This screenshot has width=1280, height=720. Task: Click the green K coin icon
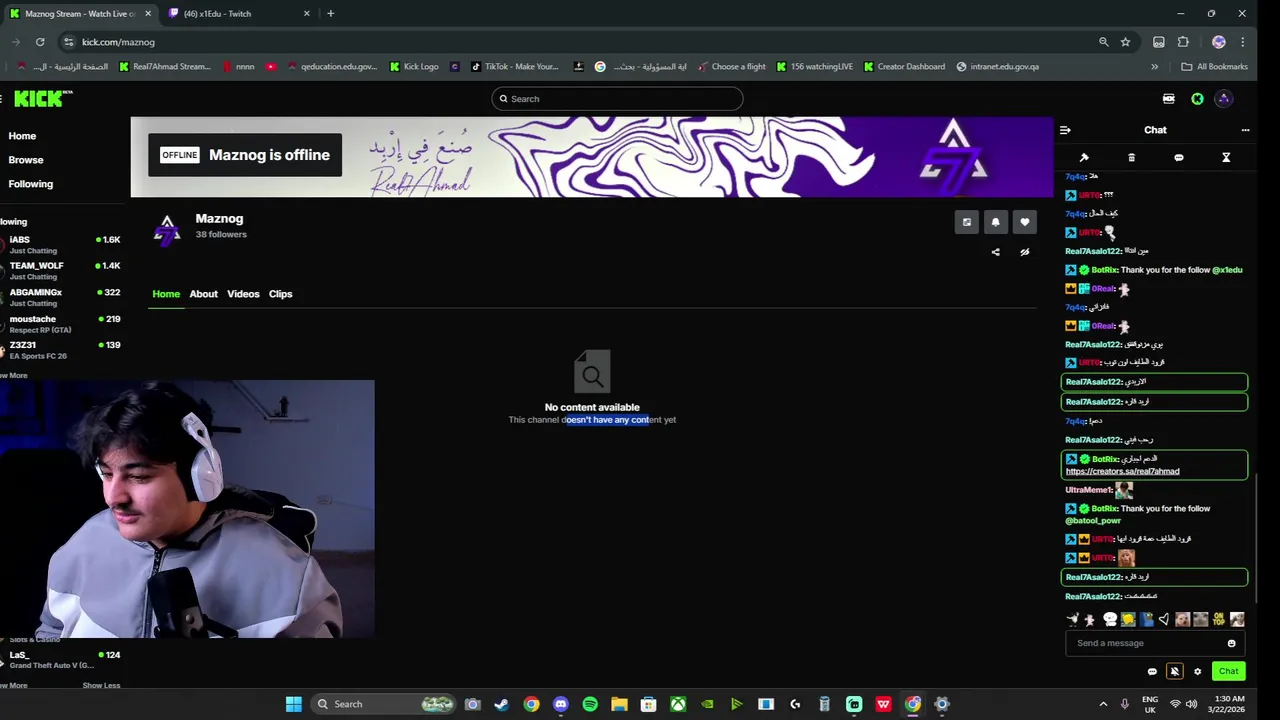(1197, 98)
